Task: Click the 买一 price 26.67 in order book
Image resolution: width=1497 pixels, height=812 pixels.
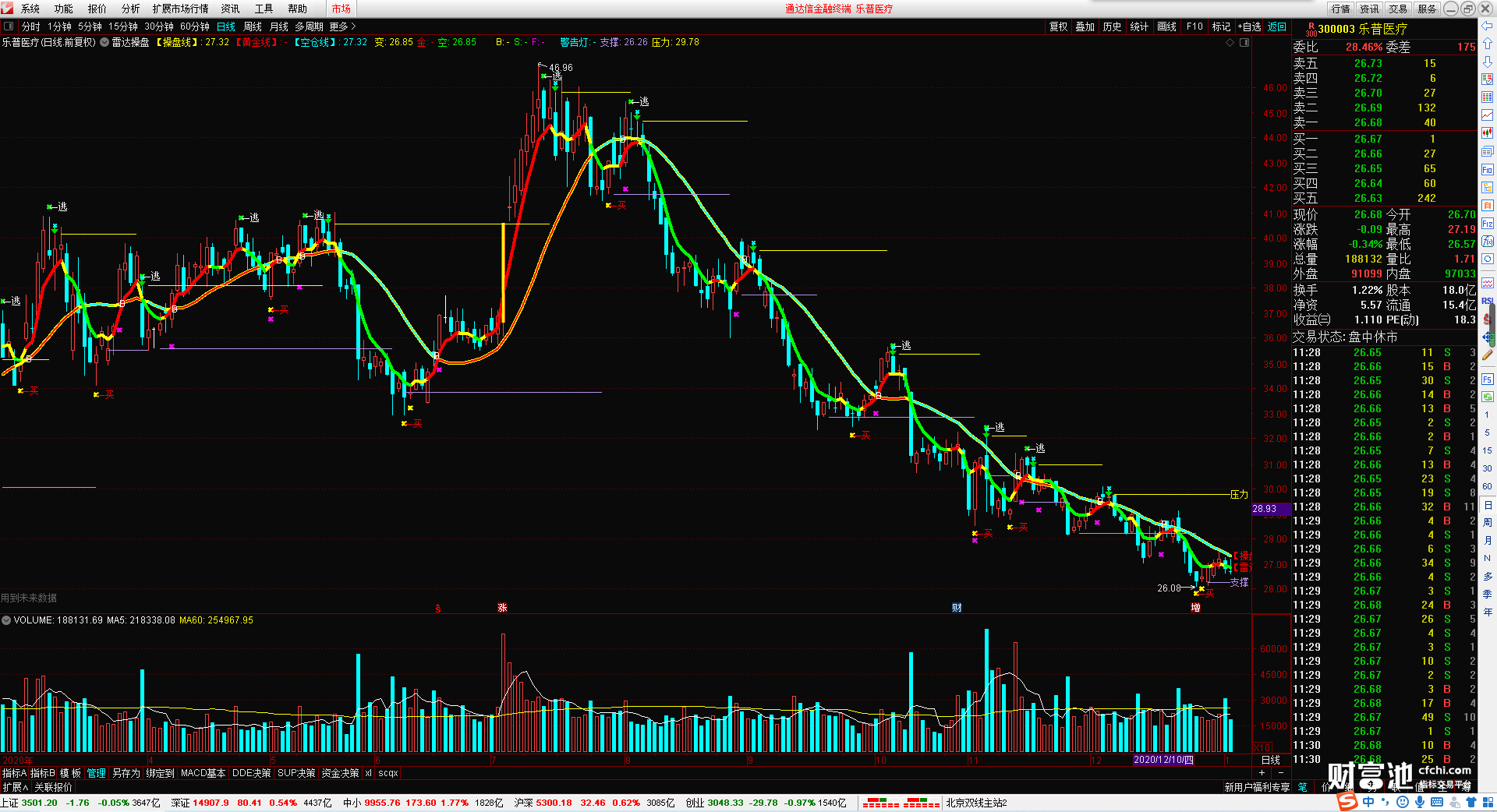Action: tap(1368, 139)
